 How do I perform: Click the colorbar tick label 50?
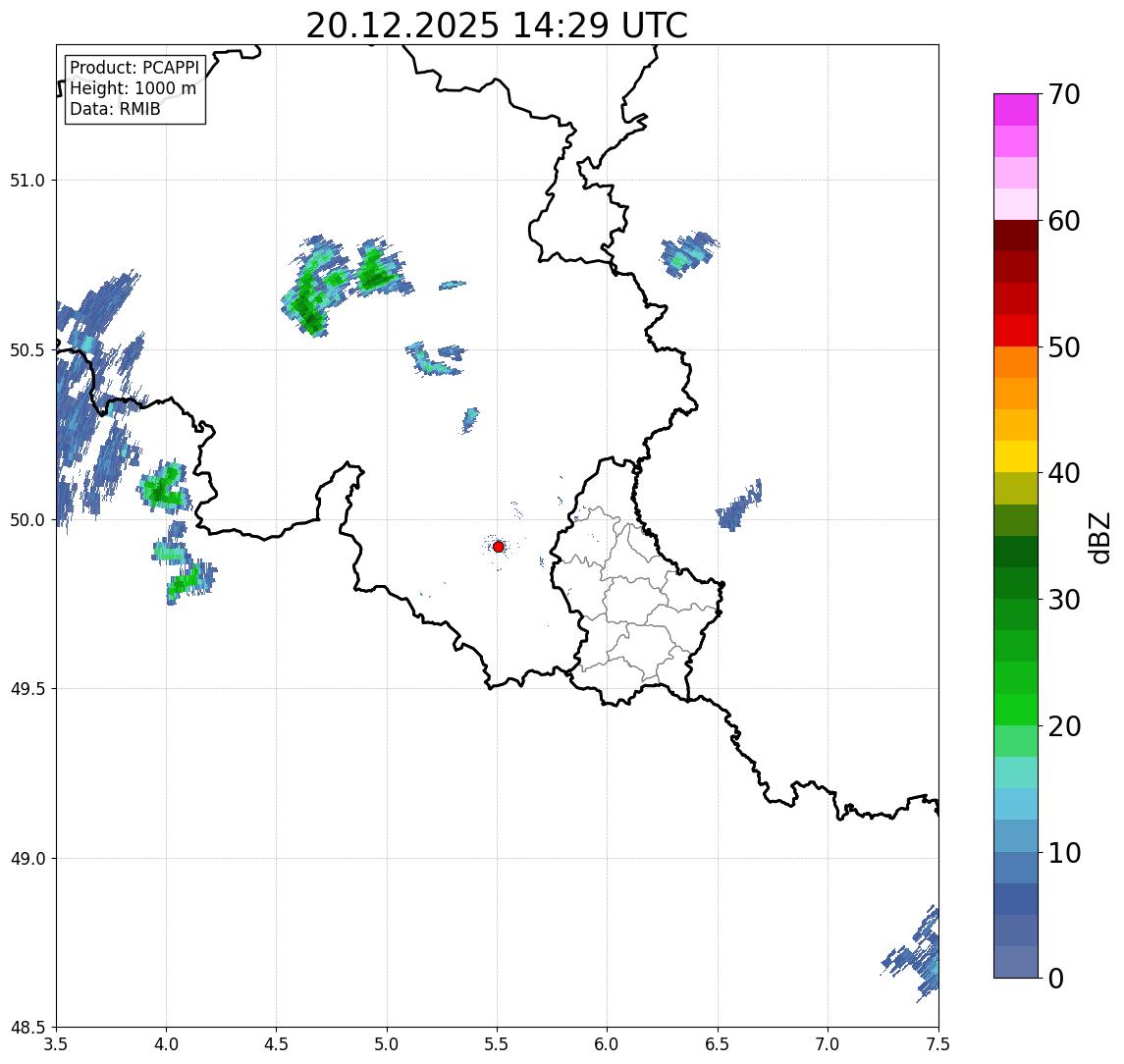[x=1063, y=347]
